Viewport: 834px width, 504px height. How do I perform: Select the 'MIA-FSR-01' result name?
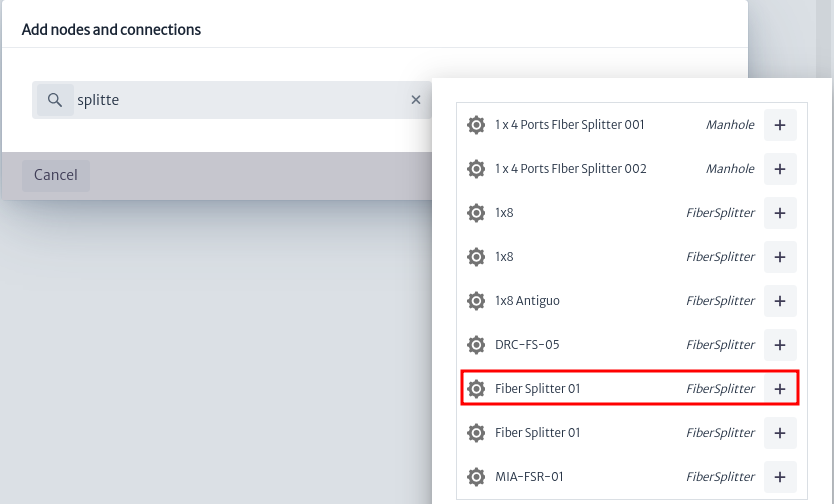pyautogui.click(x=529, y=477)
